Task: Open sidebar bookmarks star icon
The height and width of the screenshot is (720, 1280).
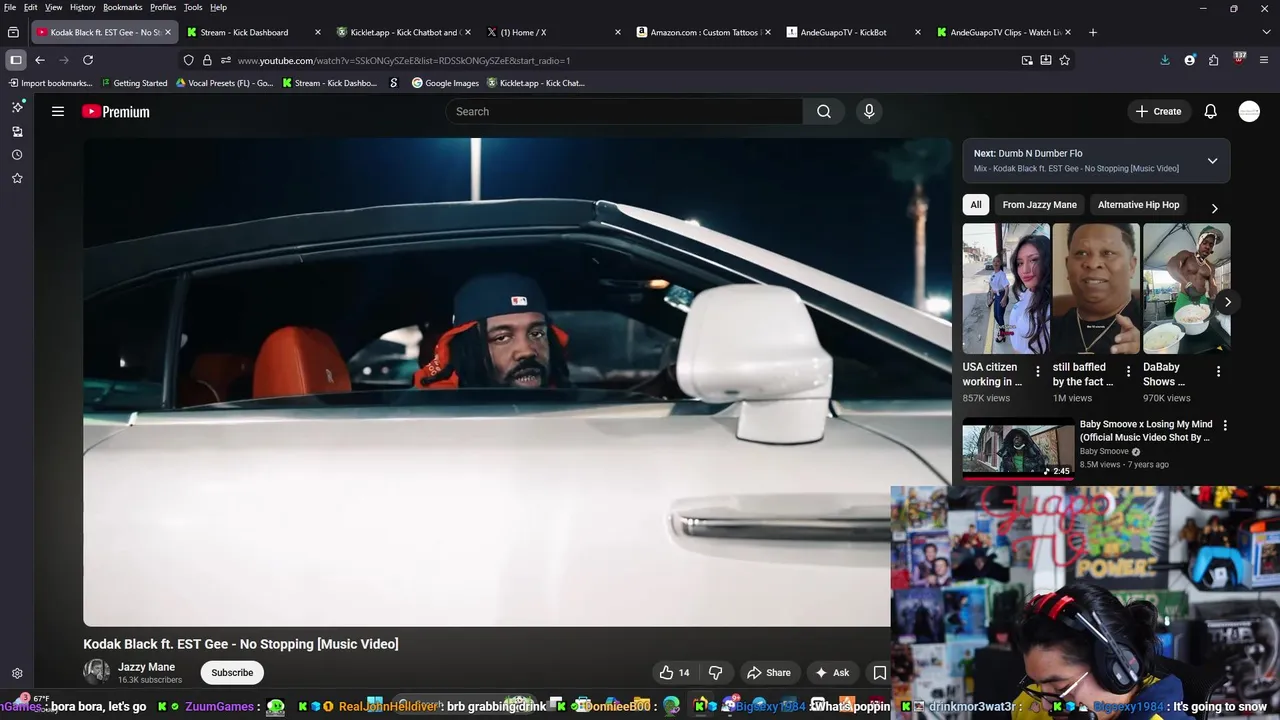Action: (x=17, y=178)
